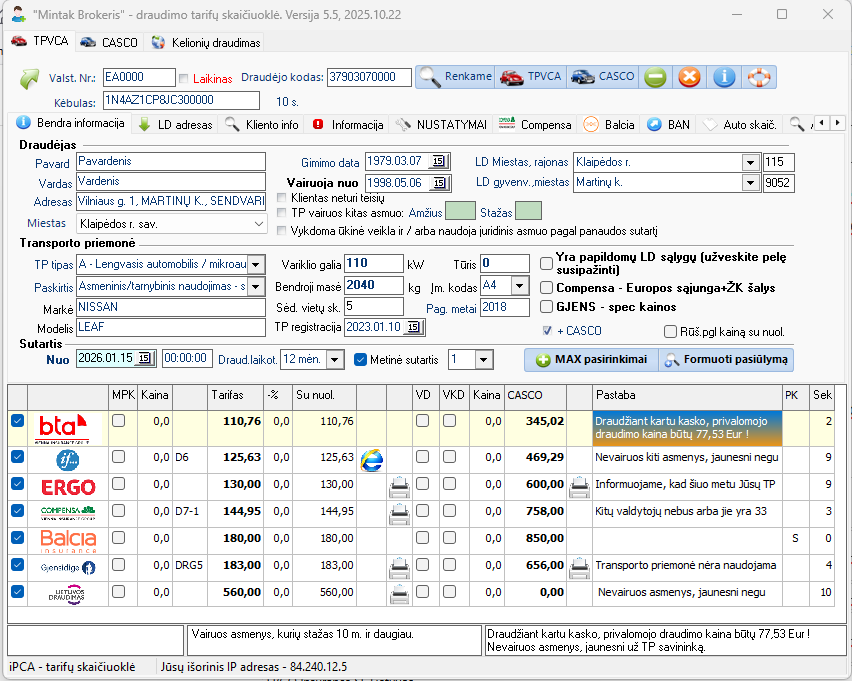Click the green arrow icon beside Valst. Nr.

point(30,78)
